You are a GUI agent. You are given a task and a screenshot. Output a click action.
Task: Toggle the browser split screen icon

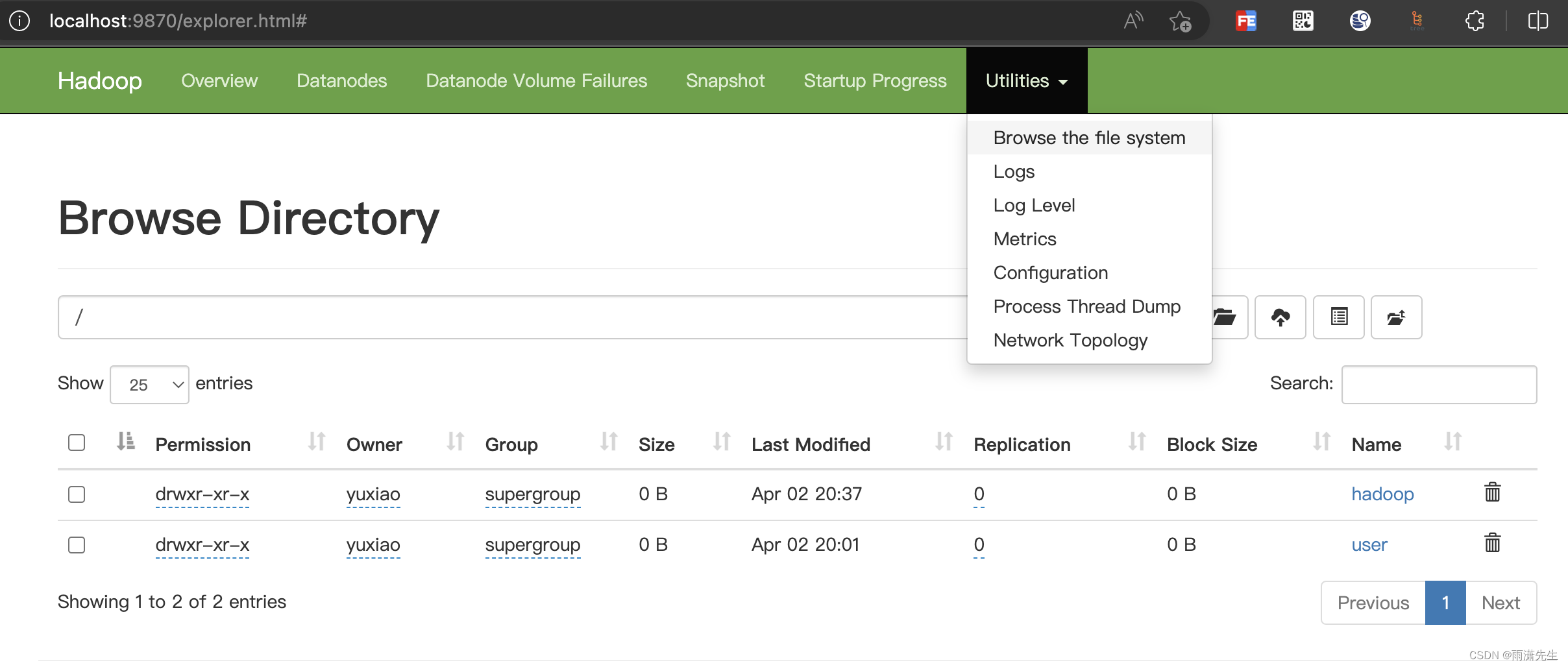[x=1537, y=21]
